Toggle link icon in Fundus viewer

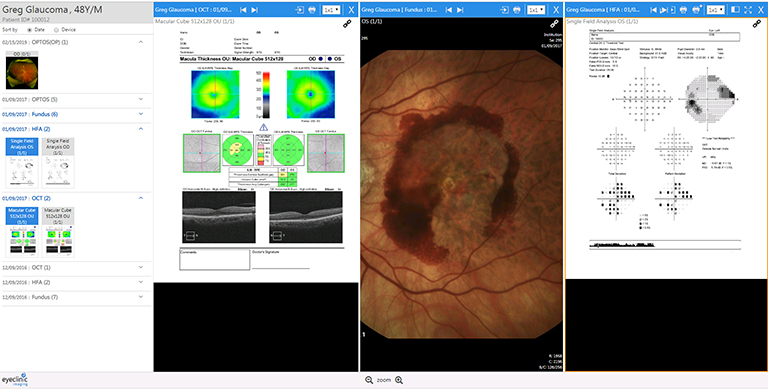(554, 24)
